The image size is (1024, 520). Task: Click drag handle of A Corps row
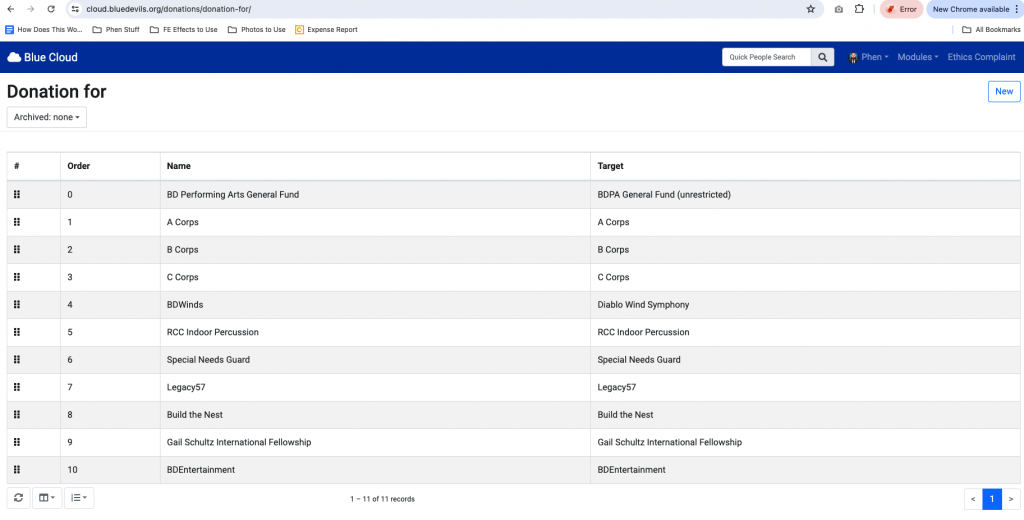click(17, 222)
